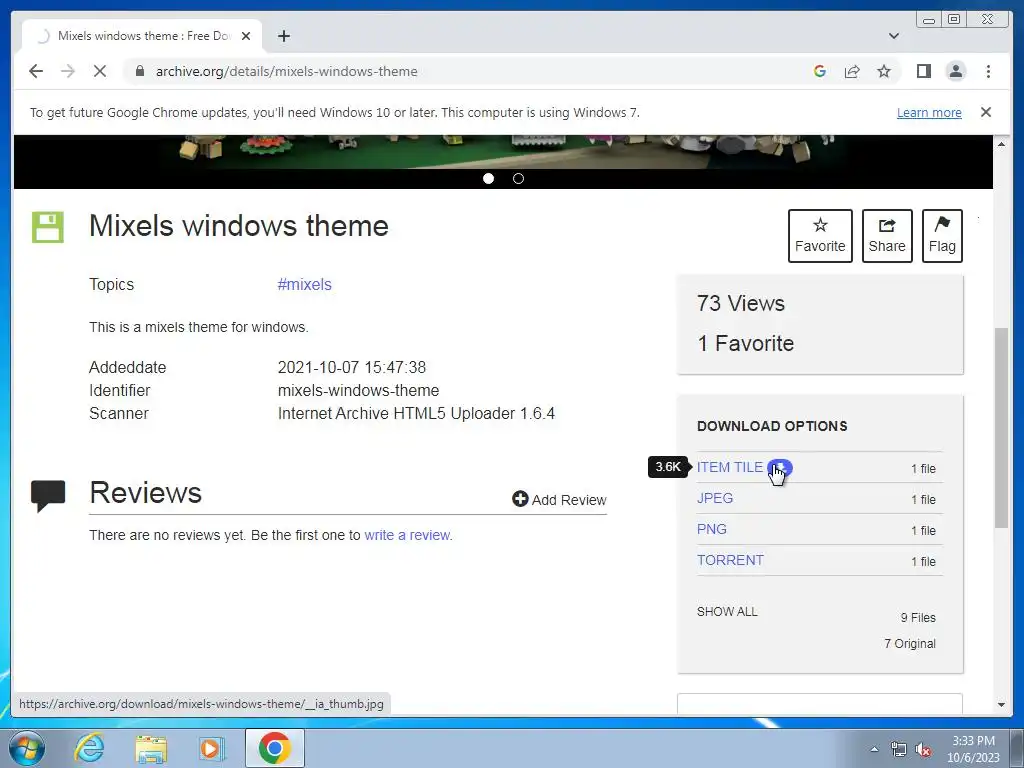
Task: Click the added date 2021-10-07 value
Action: 351,368
